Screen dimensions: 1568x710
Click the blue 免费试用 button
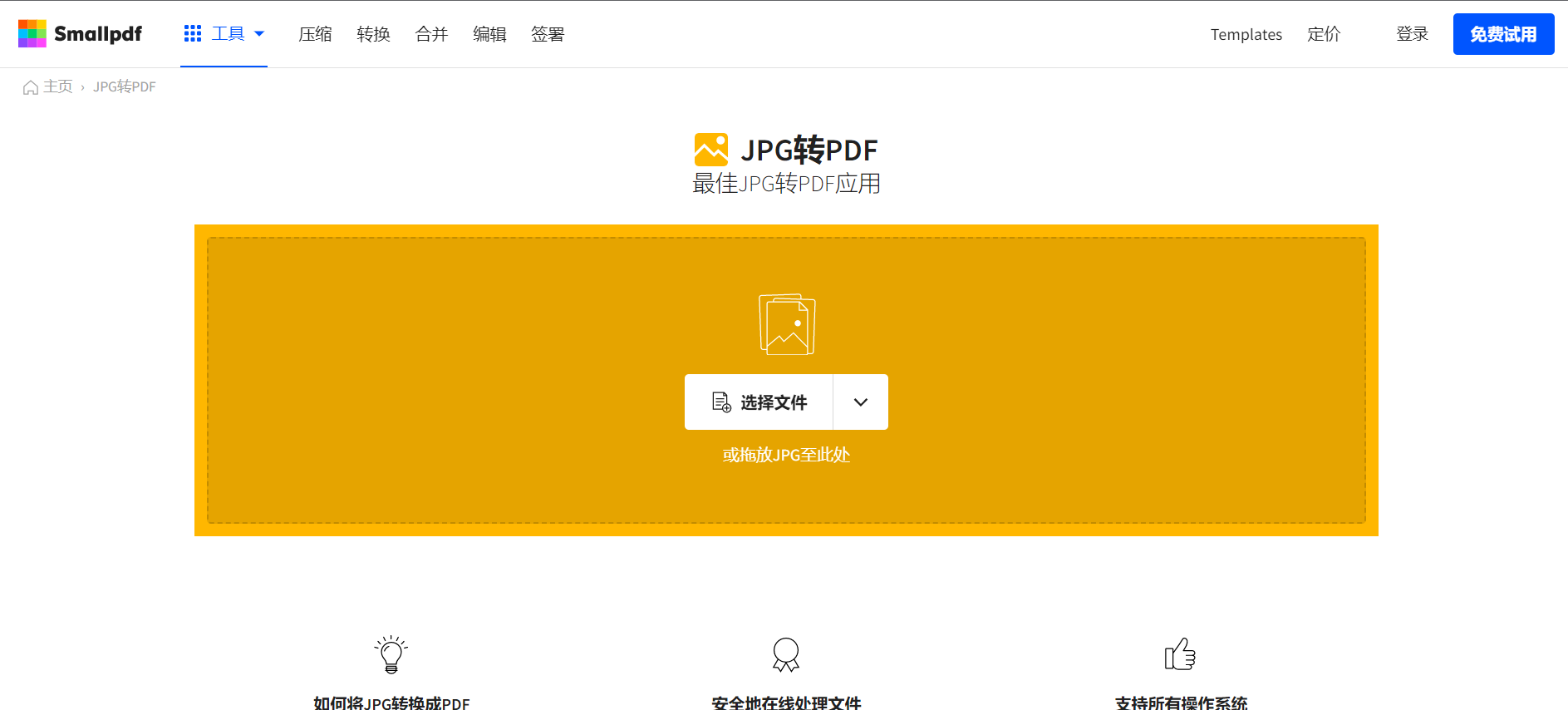[1503, 34]
